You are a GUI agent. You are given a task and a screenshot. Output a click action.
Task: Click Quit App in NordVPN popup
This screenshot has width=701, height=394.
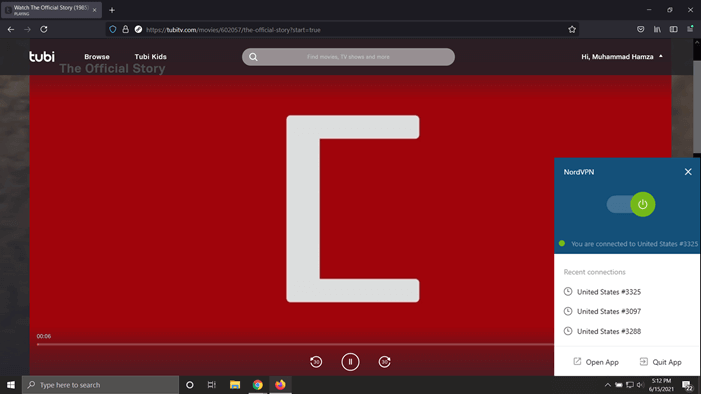click(660, 362)
